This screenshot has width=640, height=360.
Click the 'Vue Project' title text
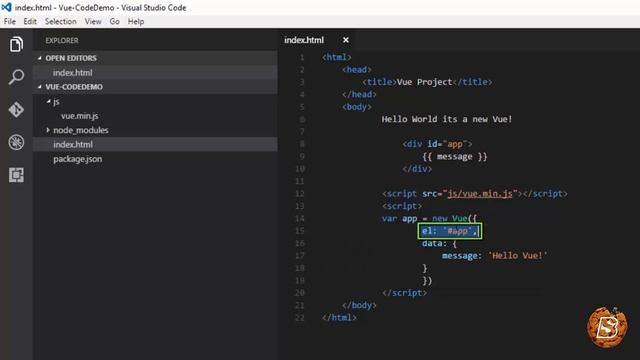(424, 82)
